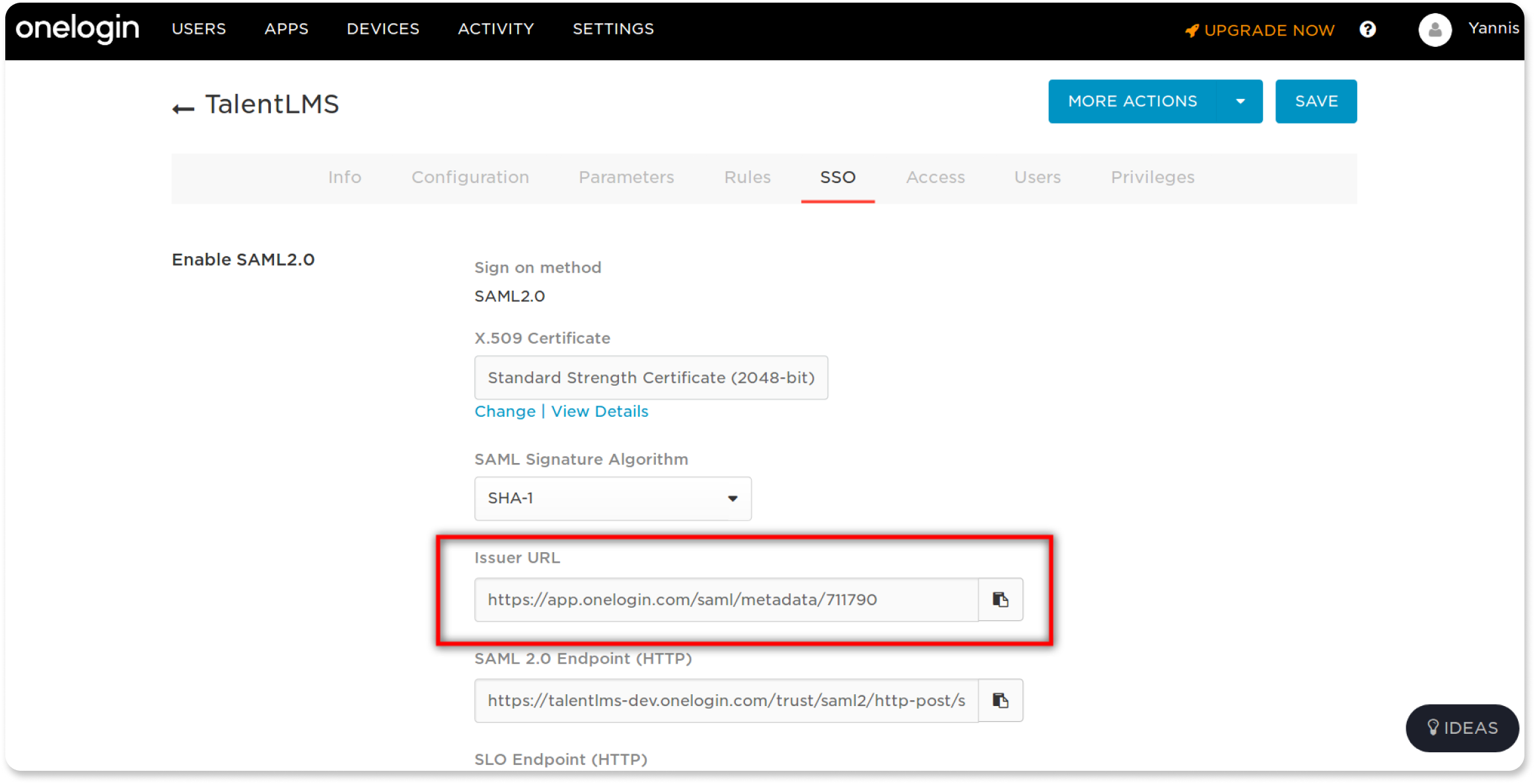Open the SETTINGS menu
This screenshot has width=1535, height=784.
pyautogui.click(x=613, y=29)
